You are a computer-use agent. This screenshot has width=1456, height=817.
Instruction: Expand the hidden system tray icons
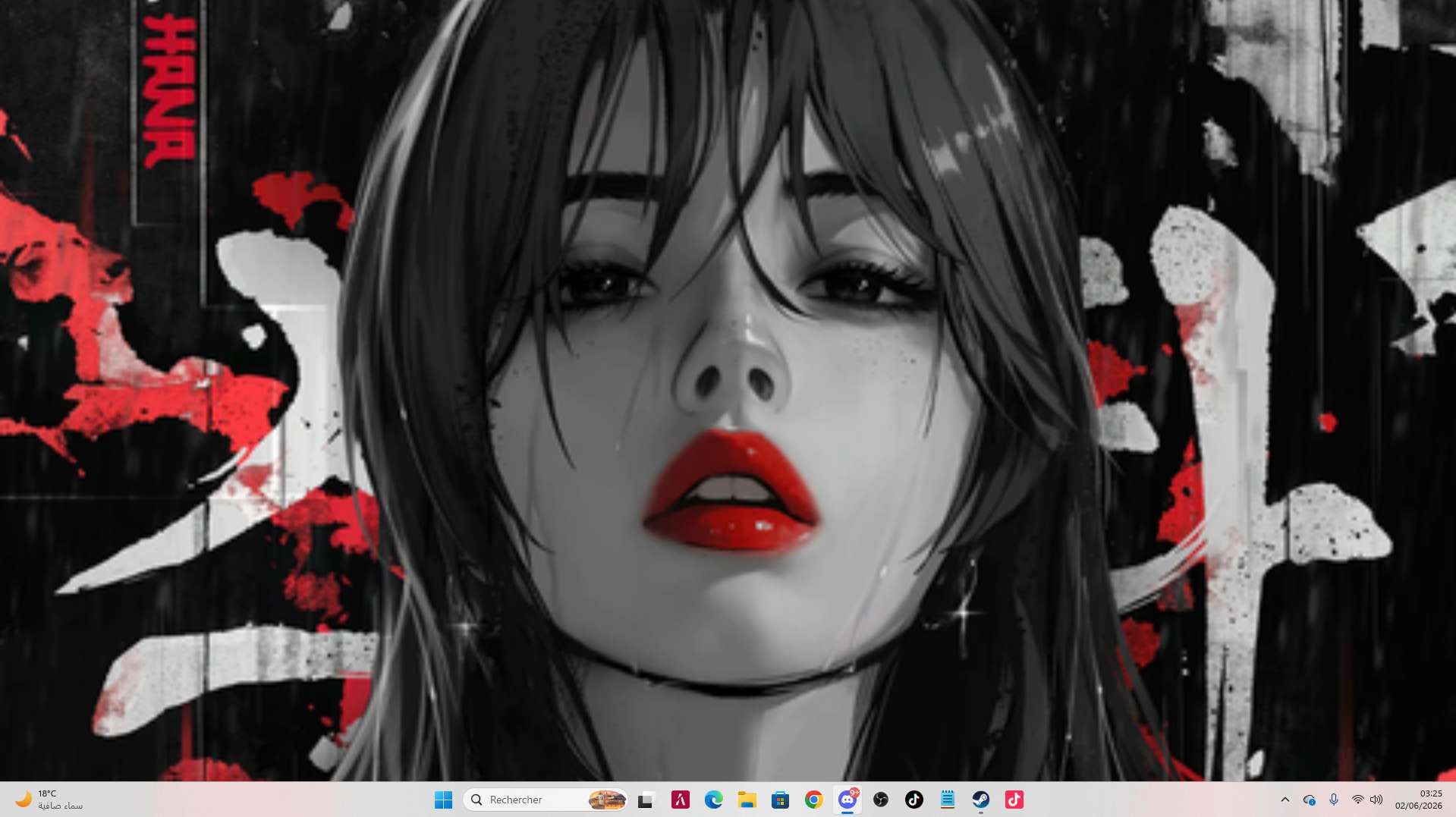[x=1285, y=800]
